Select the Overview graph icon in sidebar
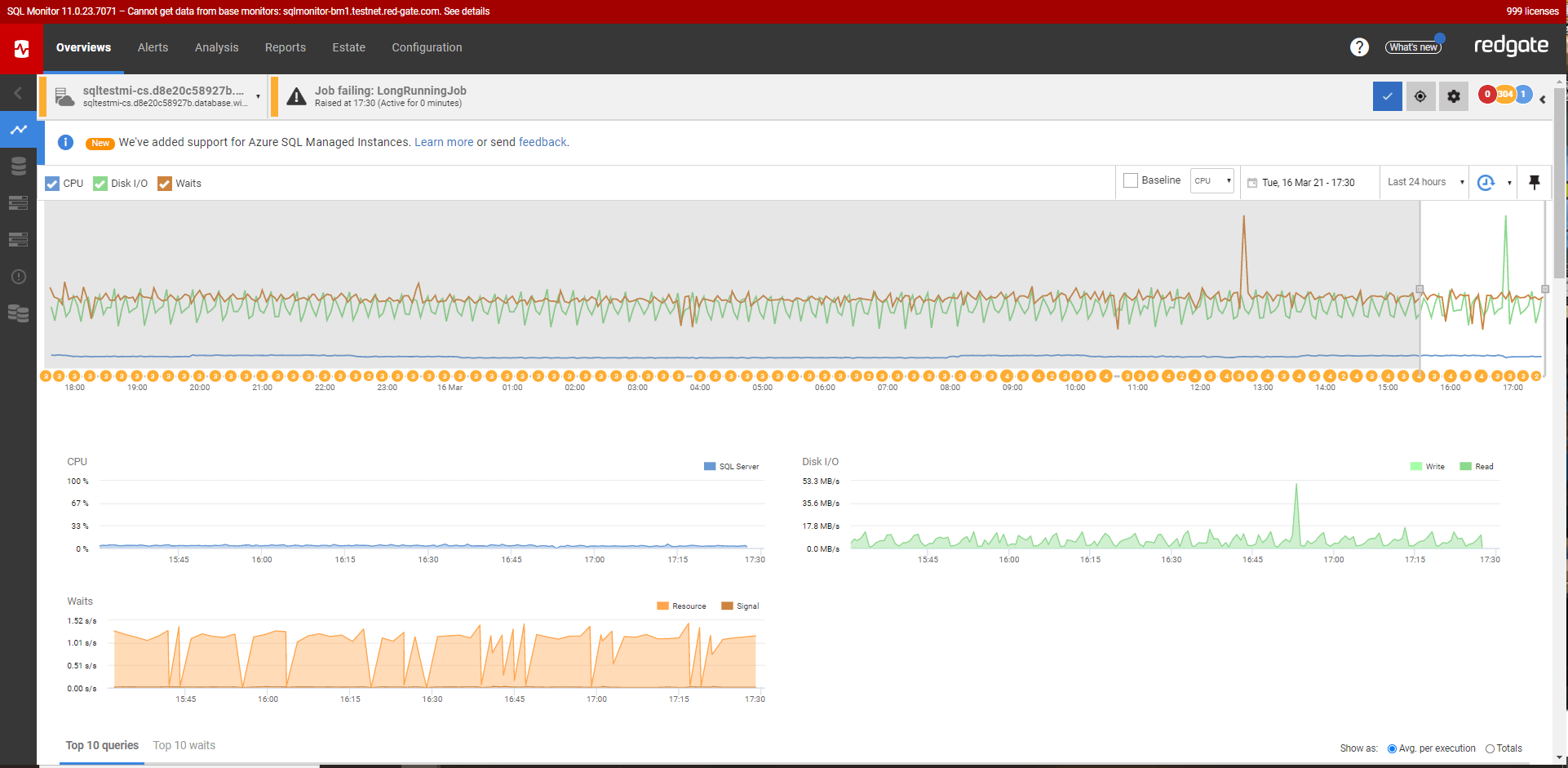This screenshot has height=768, width=1568. 19,129
